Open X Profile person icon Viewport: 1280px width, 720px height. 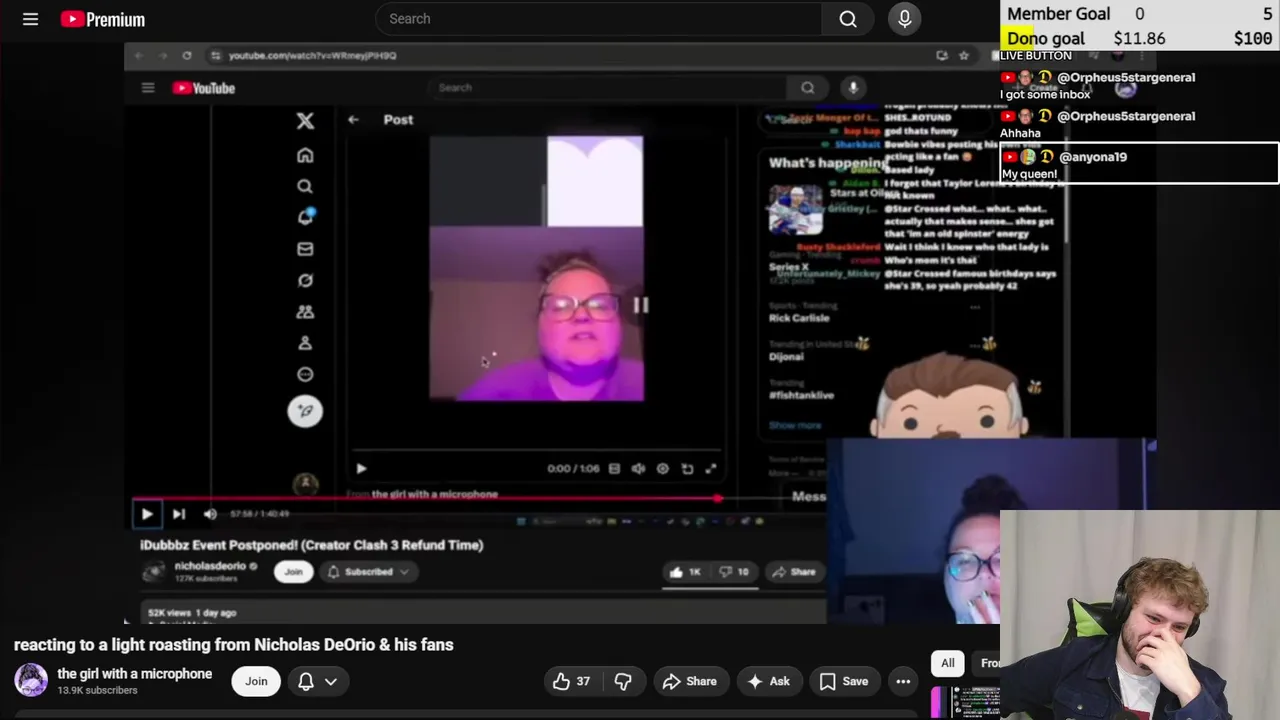[x=305, y=343]
